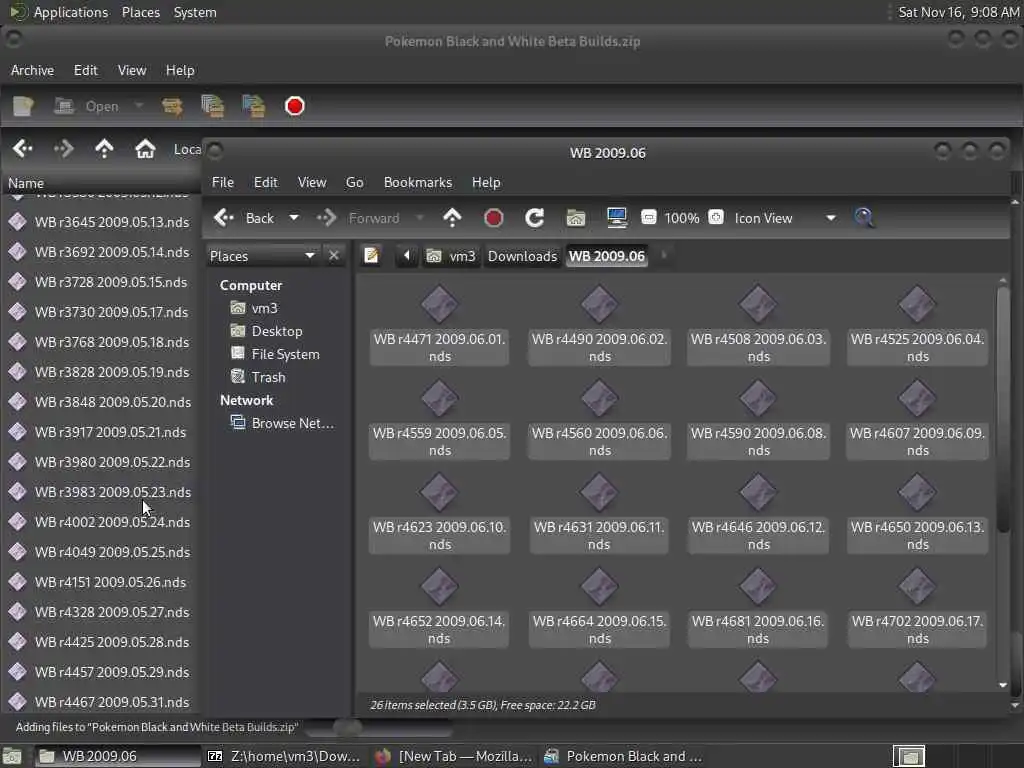This screenshot has height=768, width=1024.
Task: Click the stop loading icon in file manager
Action: pyautogui.click(x=494, y=218)
